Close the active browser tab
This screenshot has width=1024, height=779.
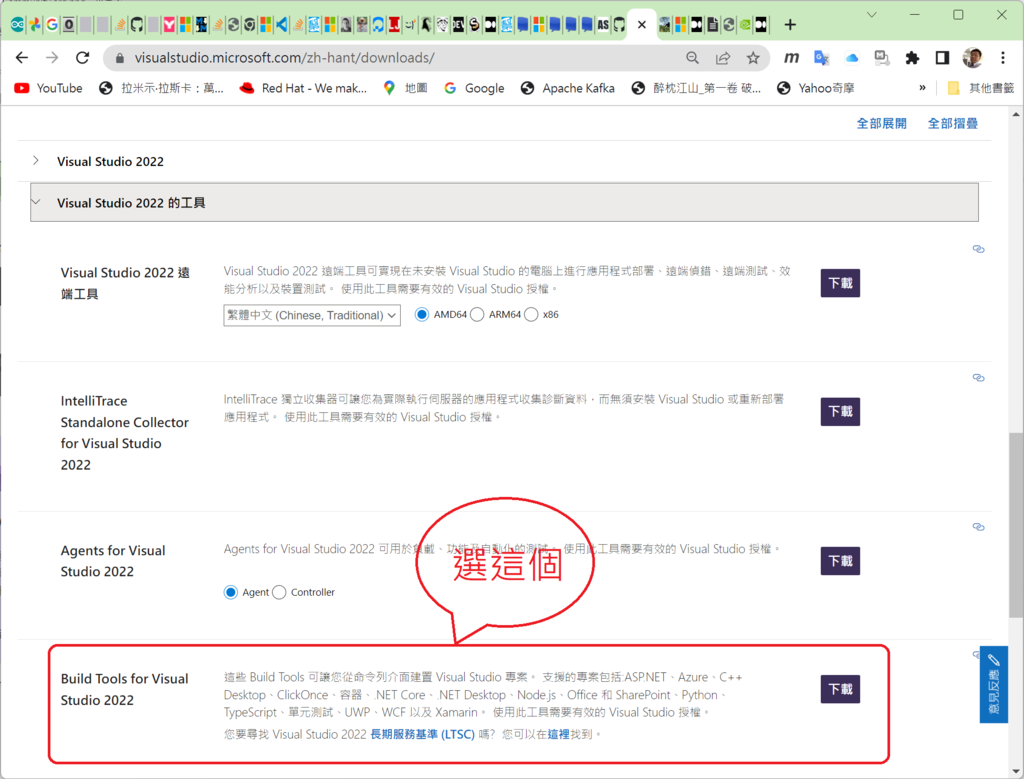642,25
